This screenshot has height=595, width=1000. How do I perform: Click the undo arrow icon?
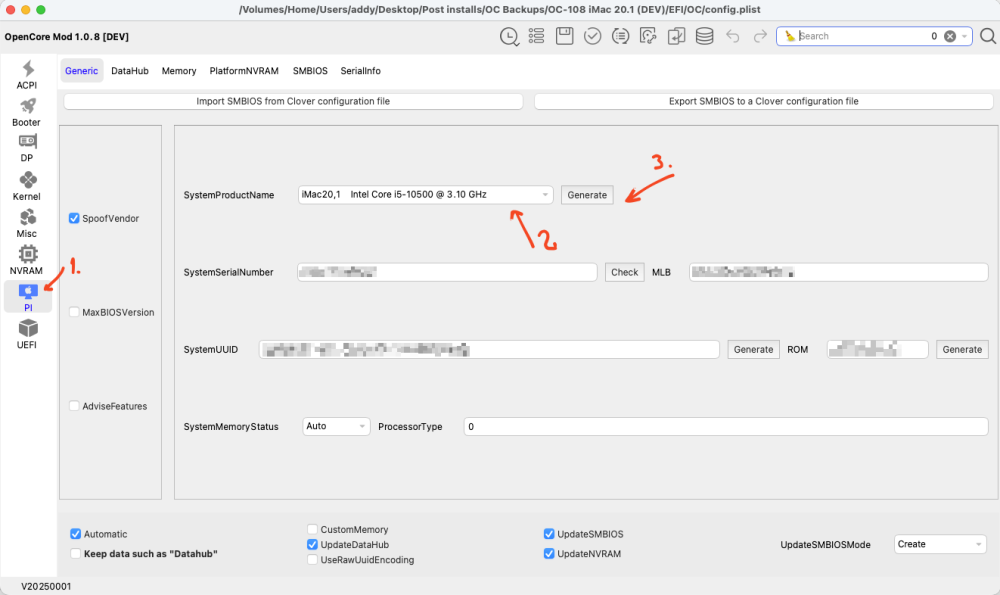coord(732,36)
